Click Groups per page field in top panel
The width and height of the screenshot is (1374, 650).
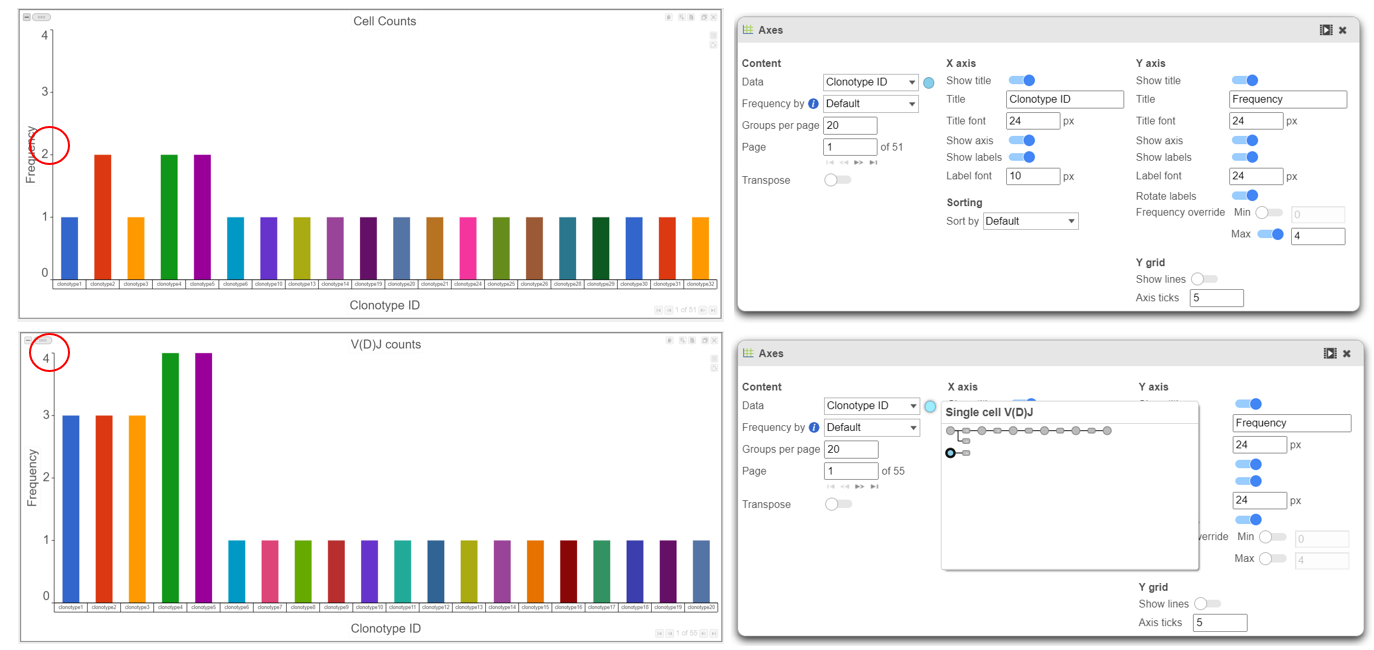[x=849, y=126]
